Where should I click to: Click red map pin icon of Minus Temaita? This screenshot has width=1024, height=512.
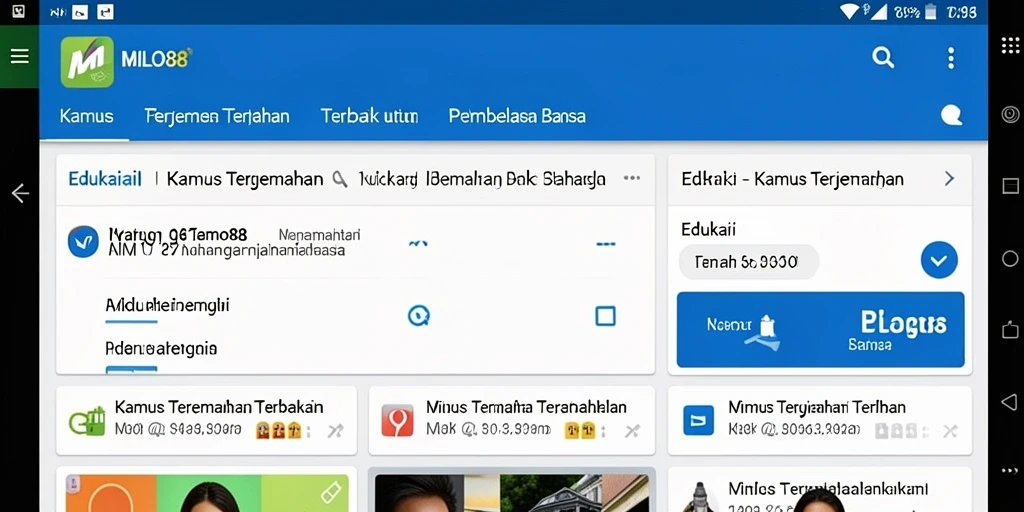pyautogui.click(x=398, y=421)
